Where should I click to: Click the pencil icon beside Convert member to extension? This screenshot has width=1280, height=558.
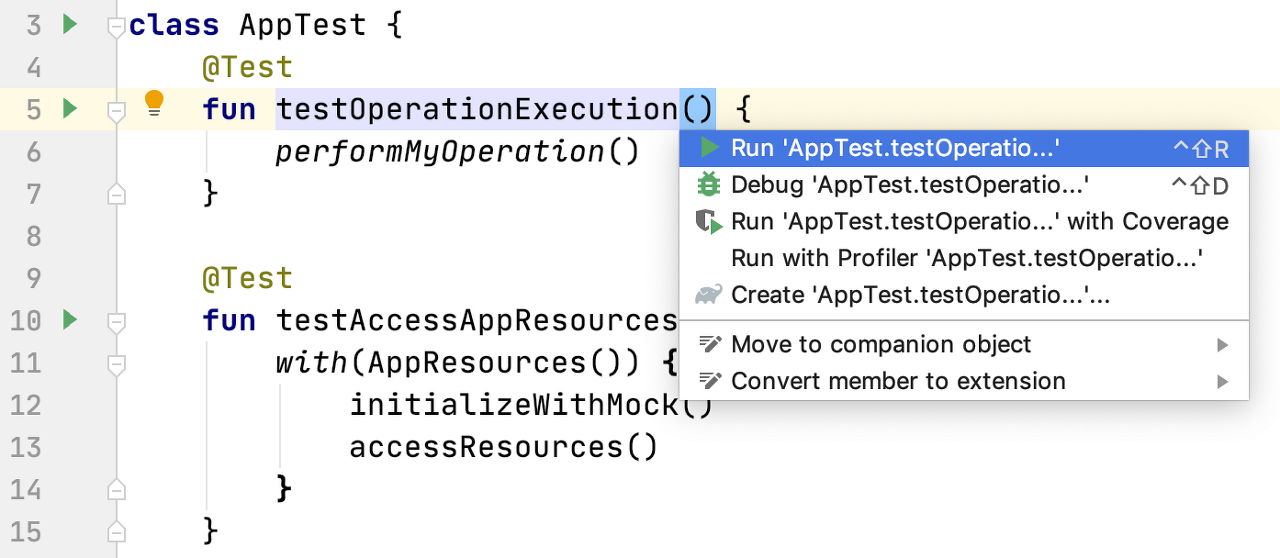click(709, 381)
